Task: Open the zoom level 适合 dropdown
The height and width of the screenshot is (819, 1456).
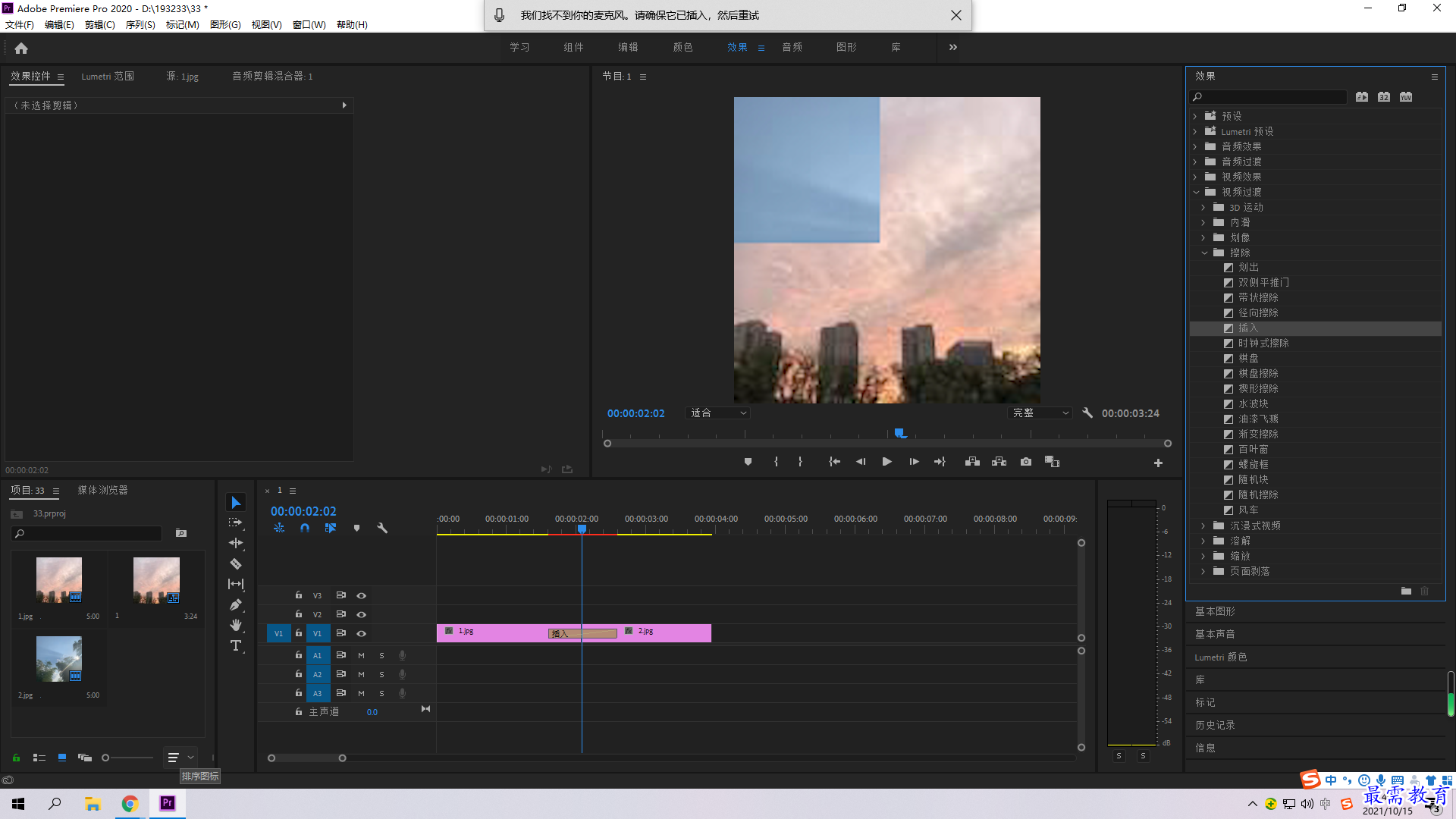Action: pos(717,413)
